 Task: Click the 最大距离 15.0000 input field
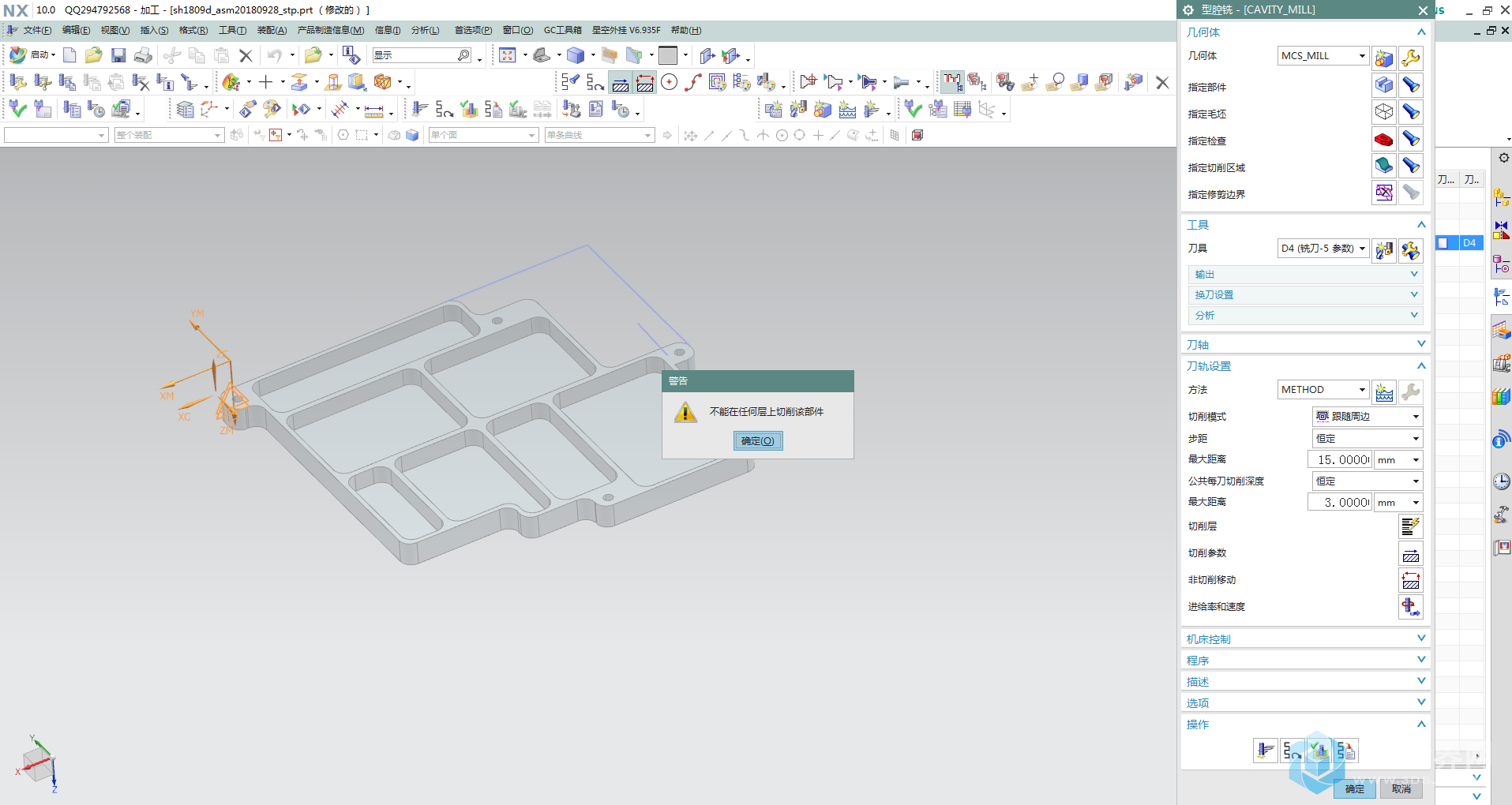(x=1340, y=459)
